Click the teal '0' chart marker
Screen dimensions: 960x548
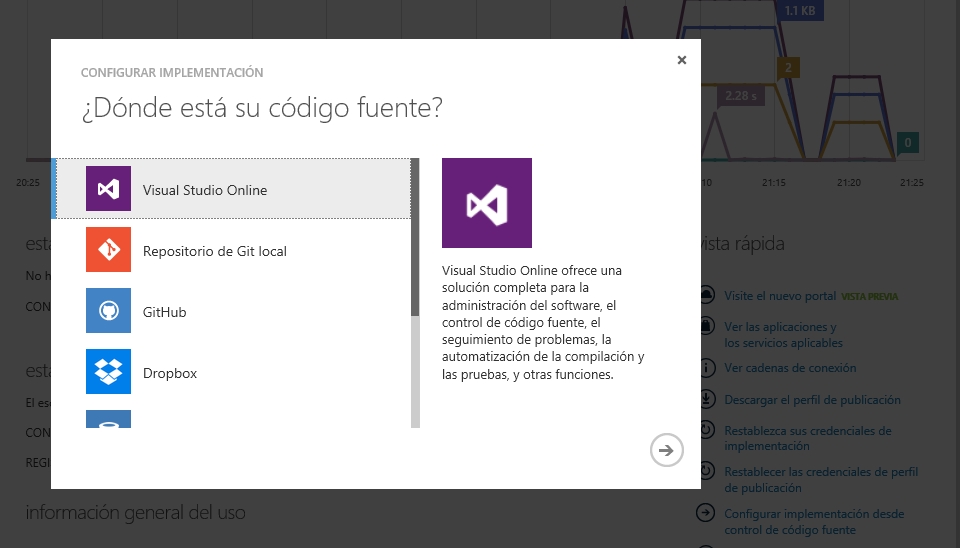[x=907, y=143]
